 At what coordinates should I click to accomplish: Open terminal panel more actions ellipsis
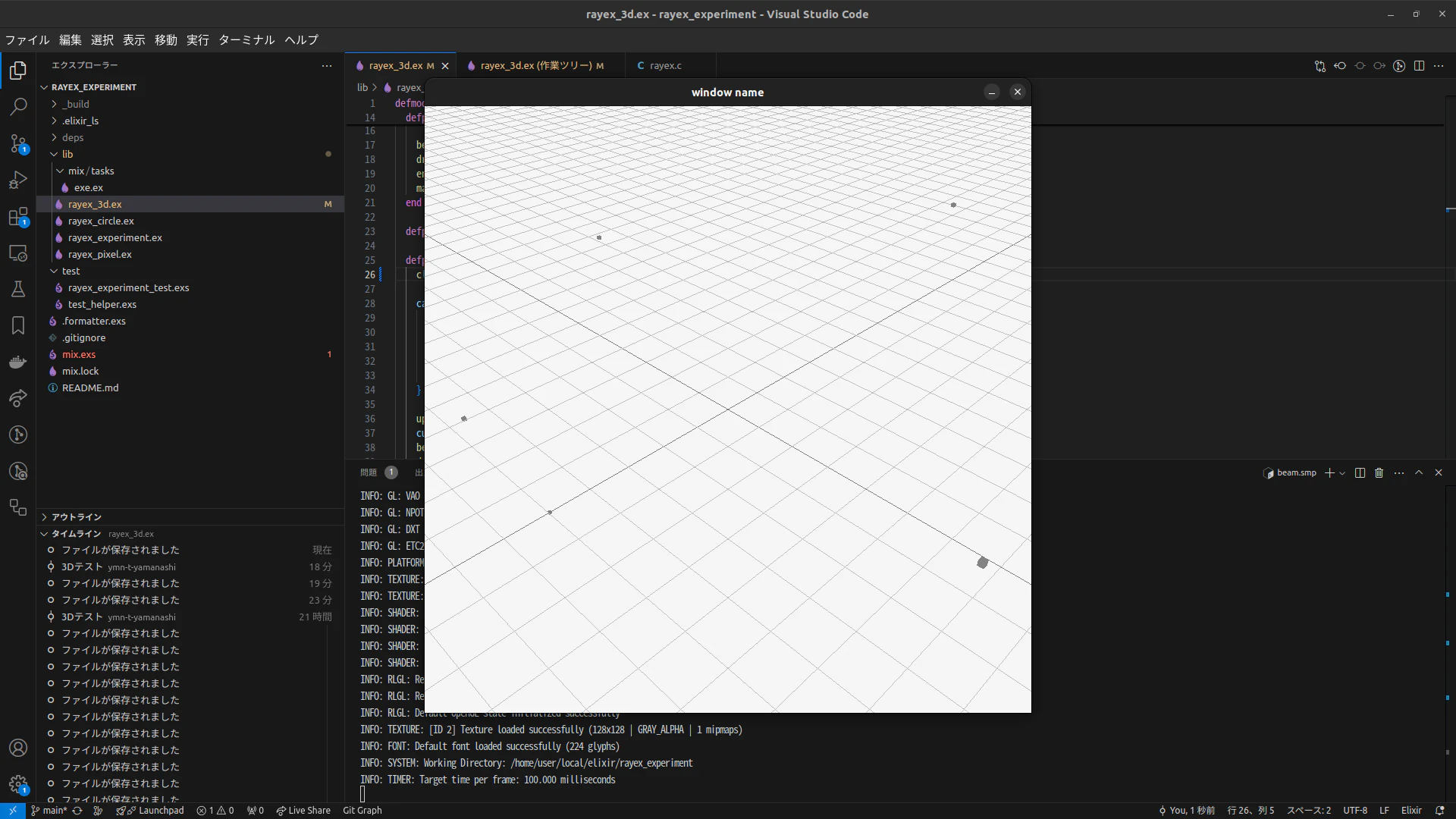pyautogui.click(x=1399, y=472)
